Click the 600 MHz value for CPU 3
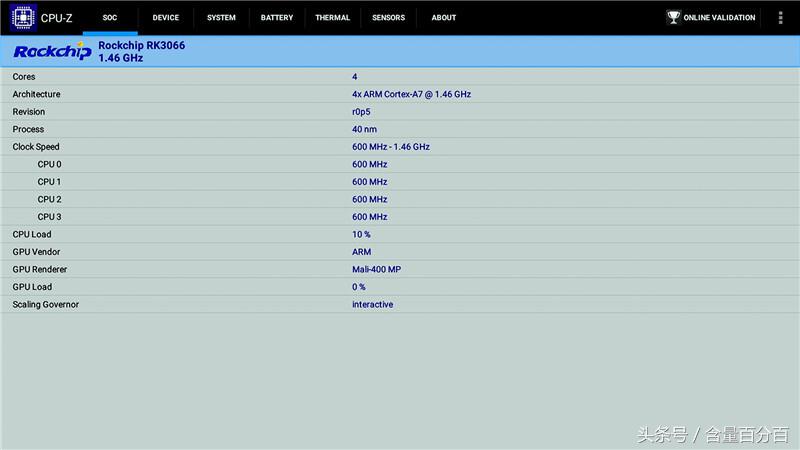The image size is (800, 450). 369,217
